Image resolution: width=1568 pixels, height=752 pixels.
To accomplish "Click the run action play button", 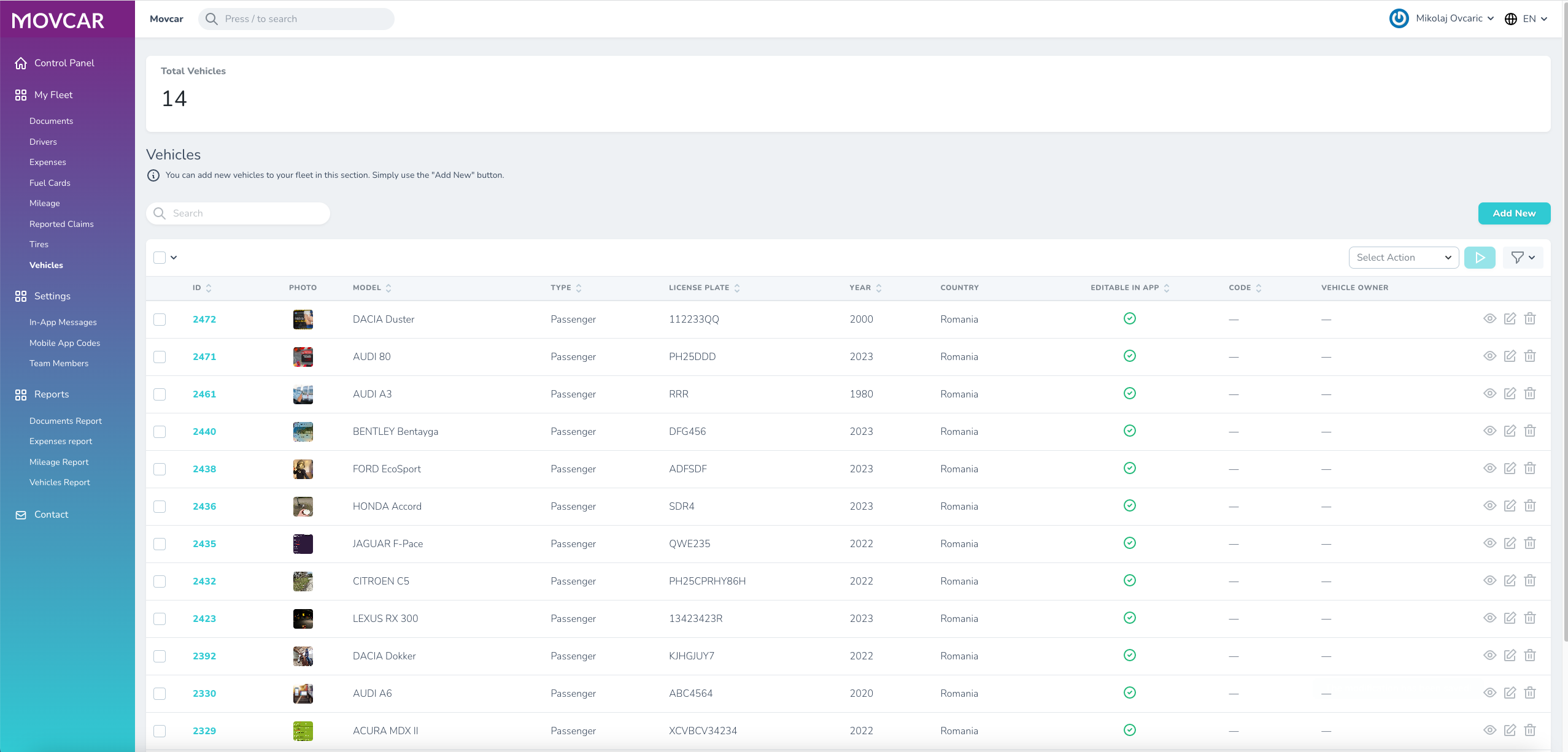I will point(1480,257).
